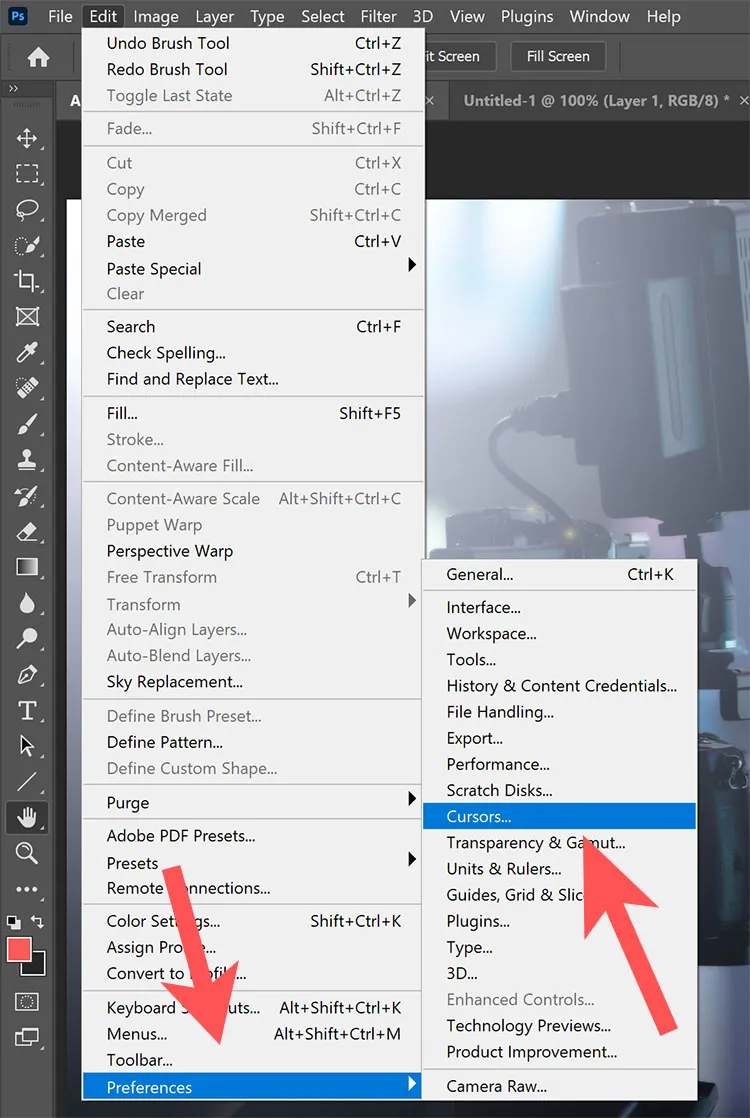The width and height of the screenshot is (750, 1118).
Task: Open General preferences
Action: point(559,575)
